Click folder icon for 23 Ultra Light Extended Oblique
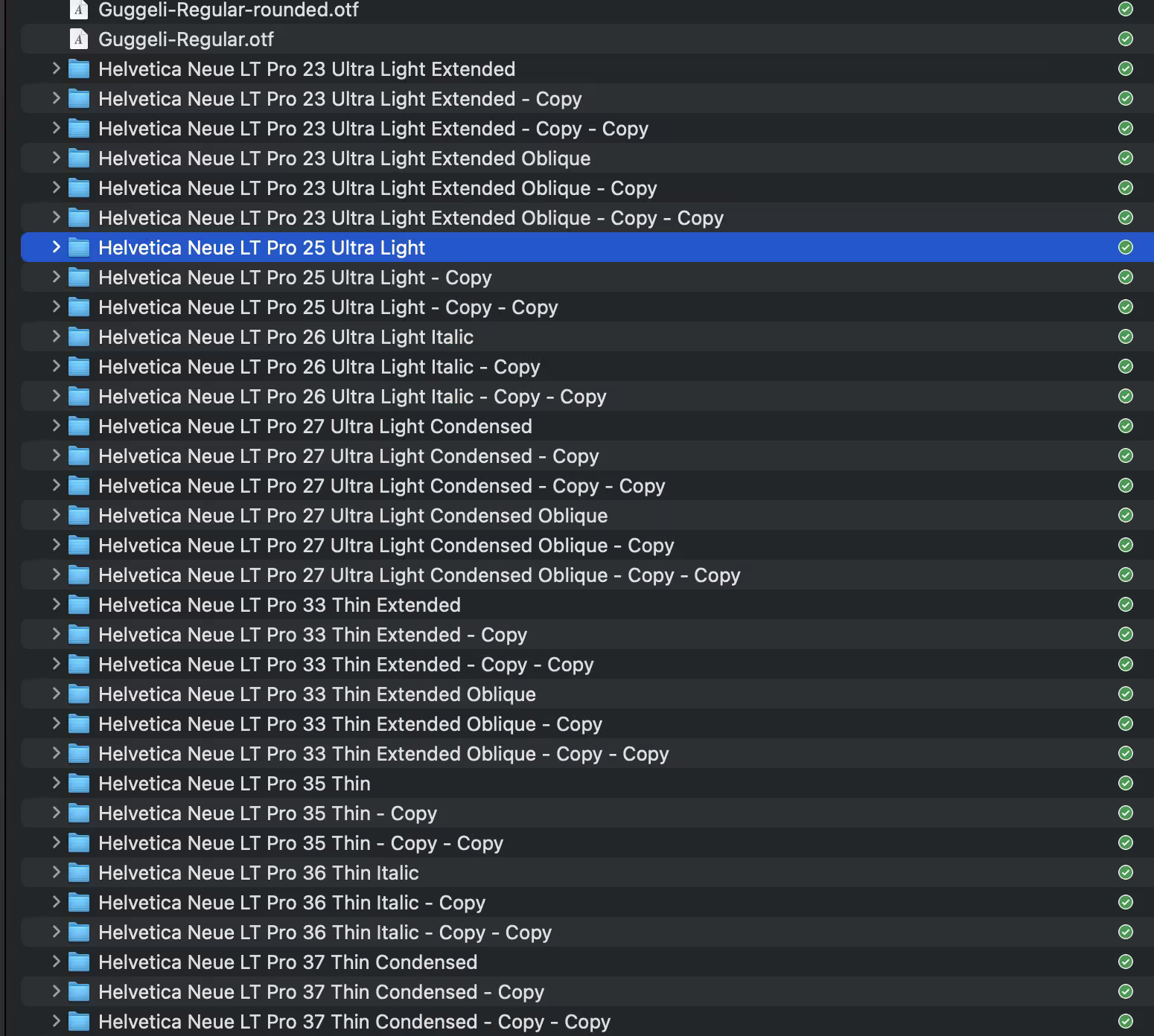 pos(79,159)
